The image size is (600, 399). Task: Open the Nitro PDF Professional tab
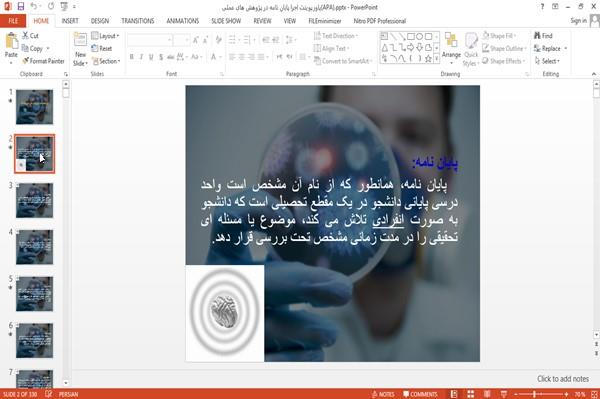pos(380,21)
